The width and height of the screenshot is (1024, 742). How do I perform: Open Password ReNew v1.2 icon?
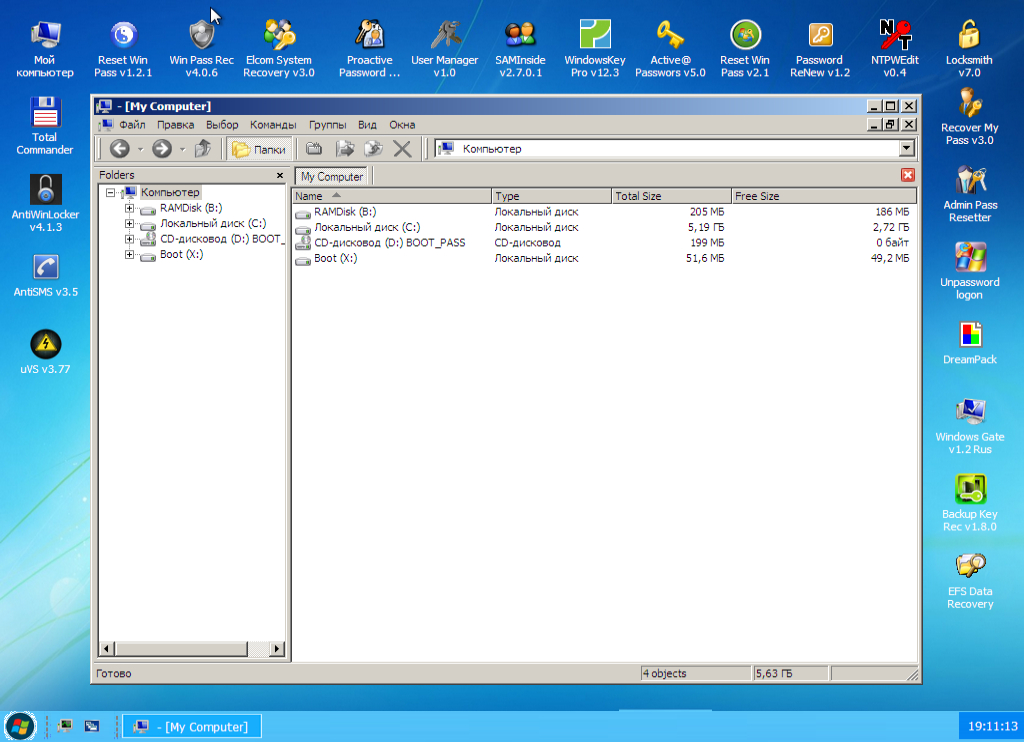tap(820, 48)
